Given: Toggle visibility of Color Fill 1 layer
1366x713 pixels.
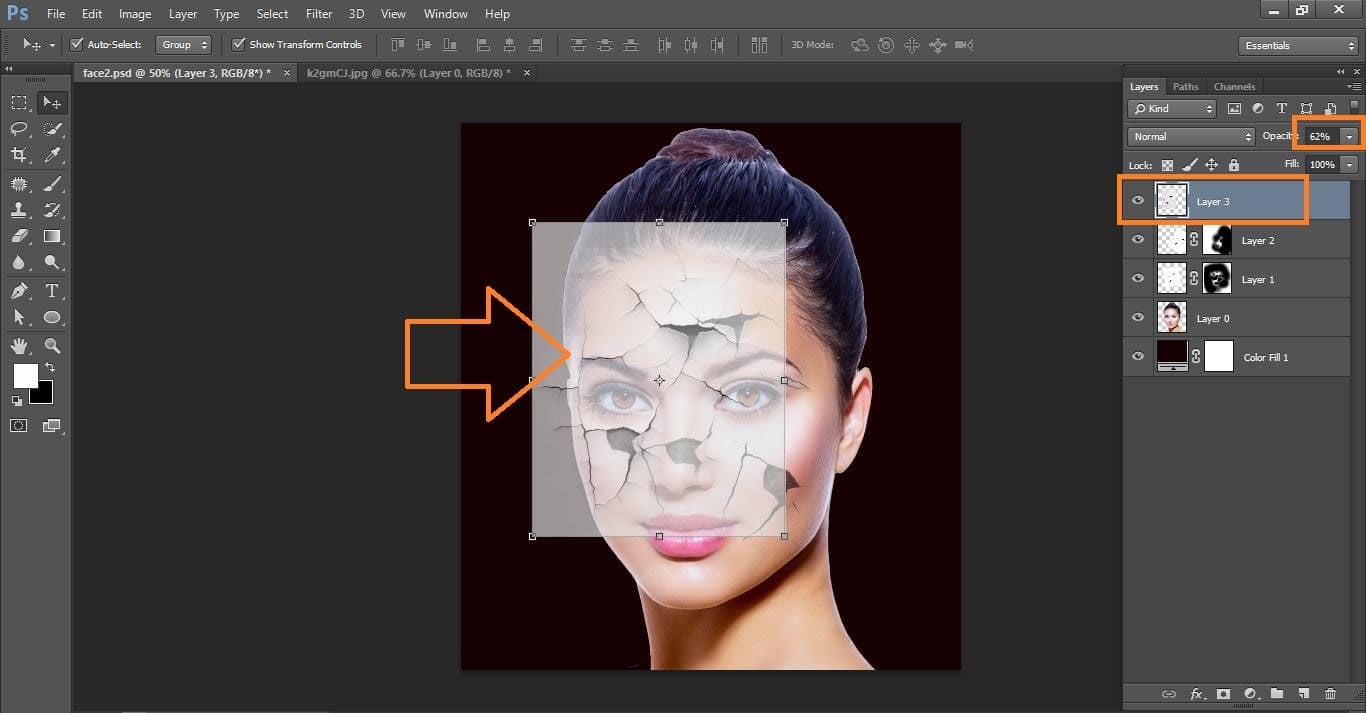Looking at the screenshot, I should point(1137,357).
